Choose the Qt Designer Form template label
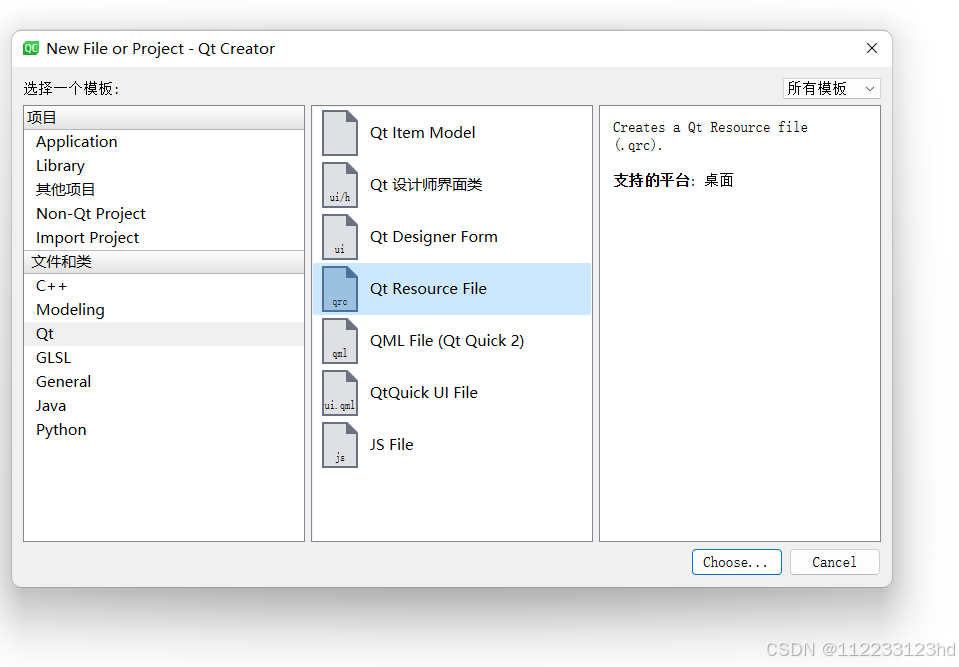This screenshot has width=959, height=667. (434, 237)
